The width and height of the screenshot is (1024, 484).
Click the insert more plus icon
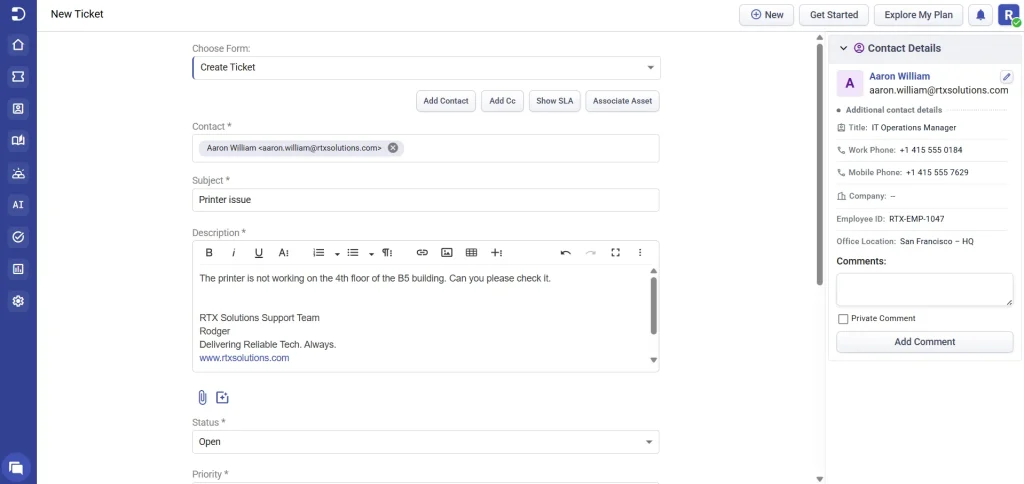coord(496,253)
